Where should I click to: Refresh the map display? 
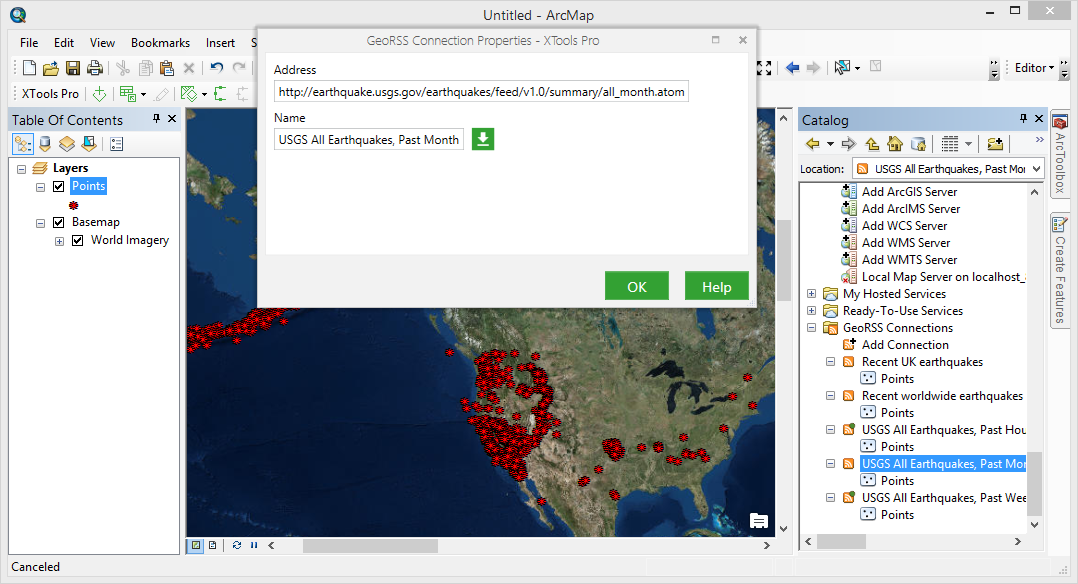236,545
